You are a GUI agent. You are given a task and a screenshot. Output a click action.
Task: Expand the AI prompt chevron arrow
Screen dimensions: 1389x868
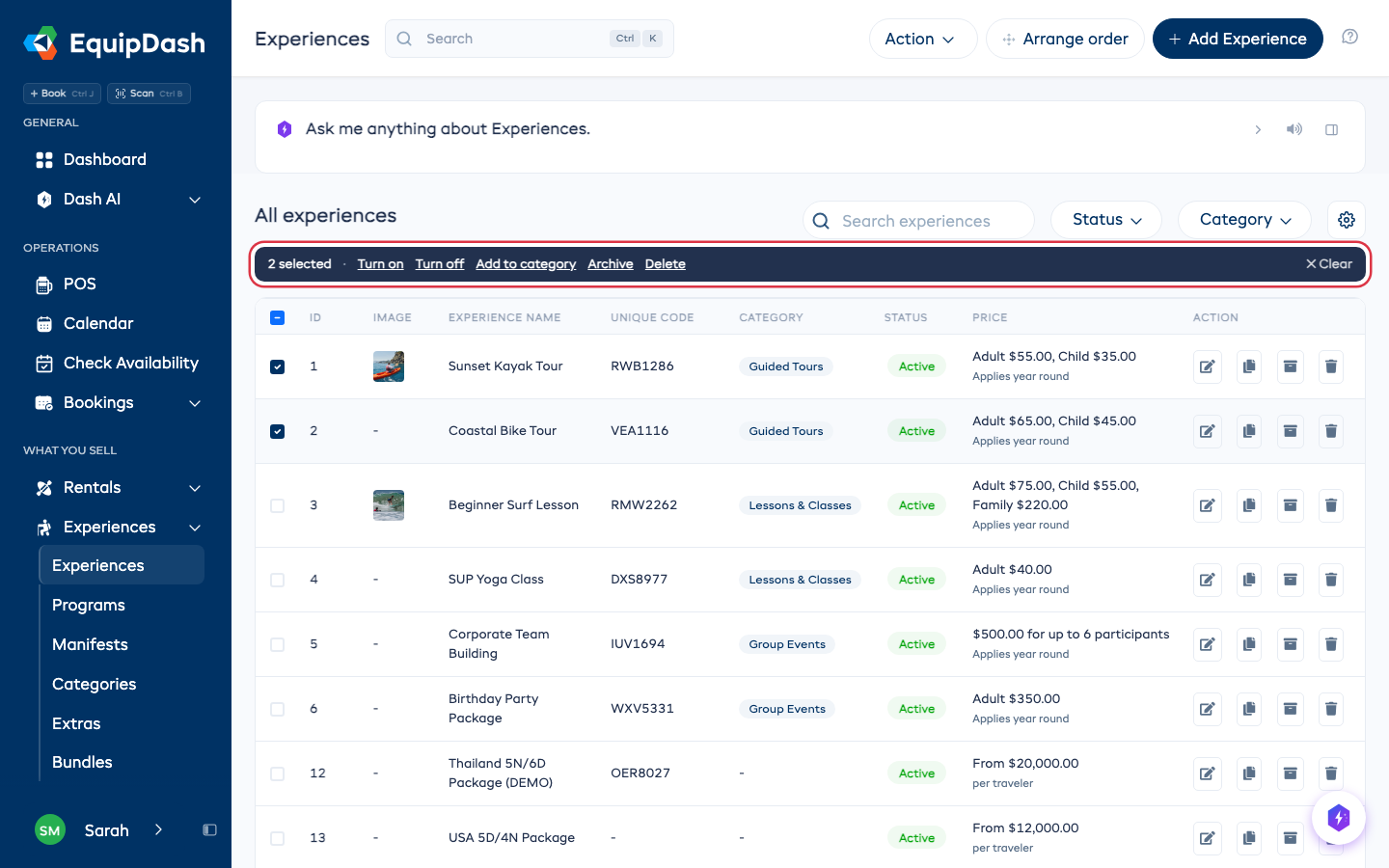point(1258,129)
